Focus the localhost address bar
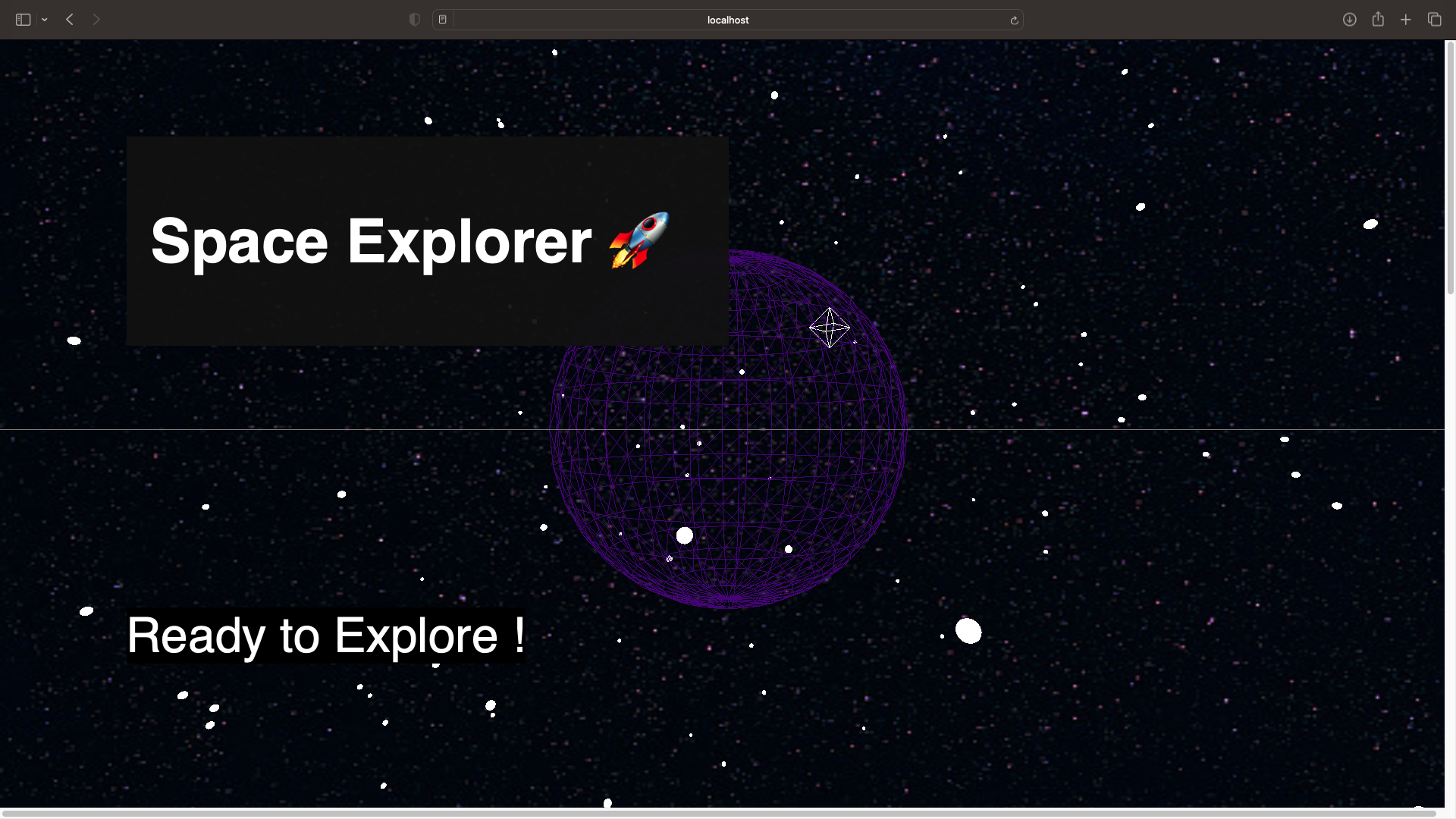The image size is (1456, 819). pos(727,20)
